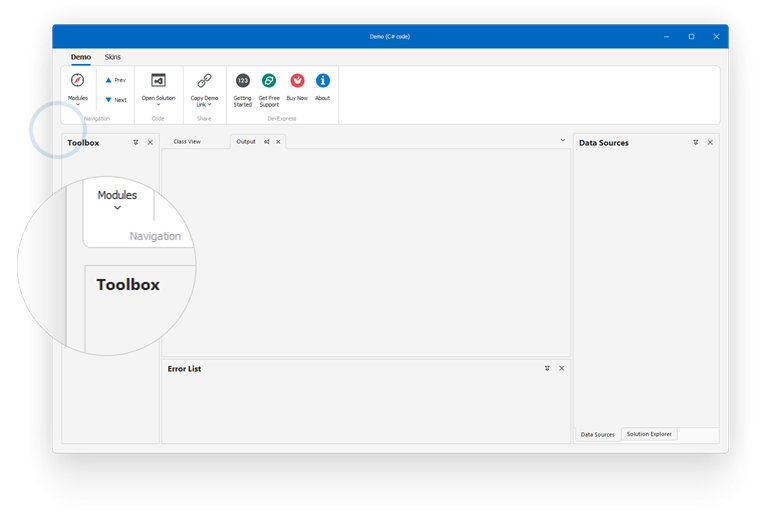Click the Data Sources panel header title
This screenshot has height=520, width=780.
tap(603, 143)
